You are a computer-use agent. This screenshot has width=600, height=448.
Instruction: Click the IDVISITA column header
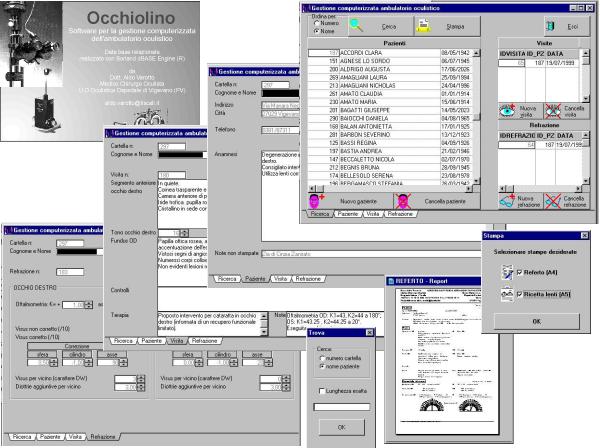click(512, 54)
